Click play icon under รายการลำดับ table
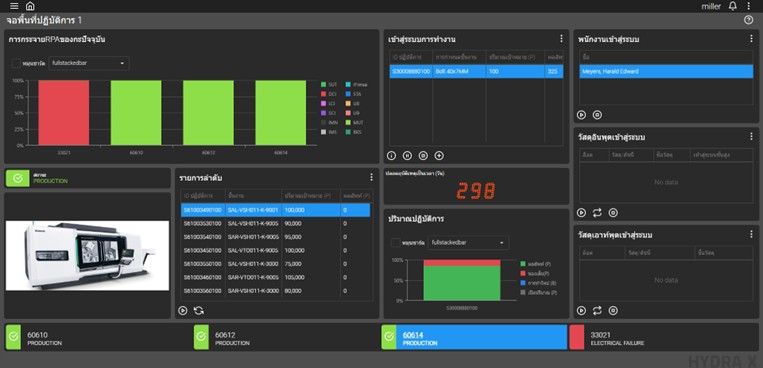This screenshot has width=763, height=368. [x=182, y=311]
